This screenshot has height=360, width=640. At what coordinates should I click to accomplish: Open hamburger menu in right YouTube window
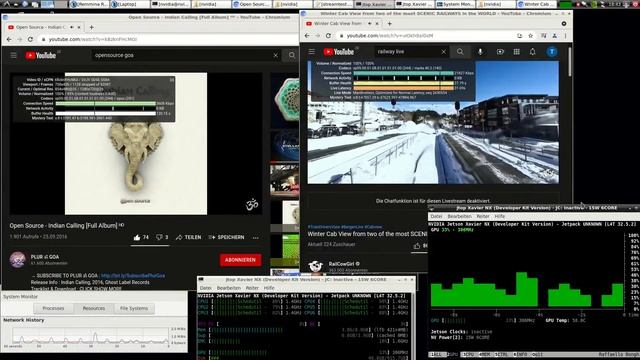click(x=311, y=52)
